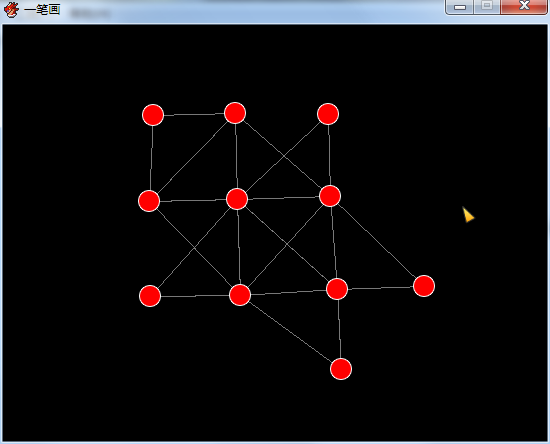Click the app icon in title bar
Viewport: 550px width, 444px height.
[11, 9]
